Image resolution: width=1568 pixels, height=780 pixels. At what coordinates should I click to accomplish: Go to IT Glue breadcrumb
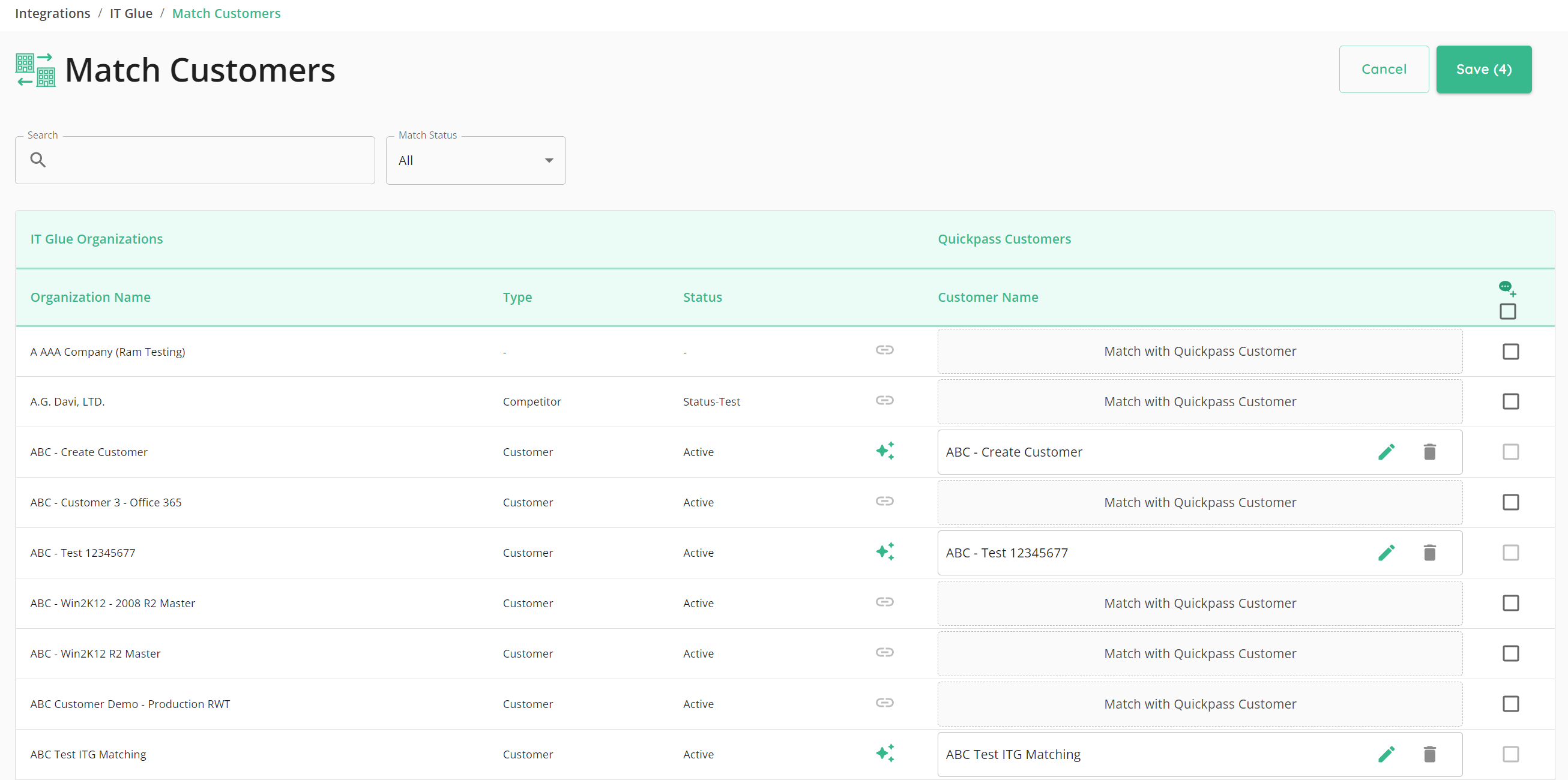pyautogui.click(x=131, y=13)
